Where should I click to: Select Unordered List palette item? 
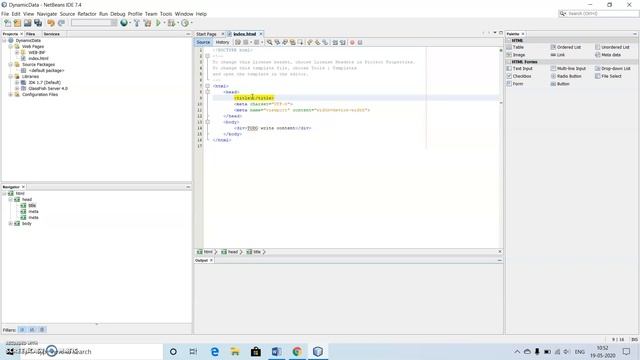pyautogui.click(x=612, y=47)
